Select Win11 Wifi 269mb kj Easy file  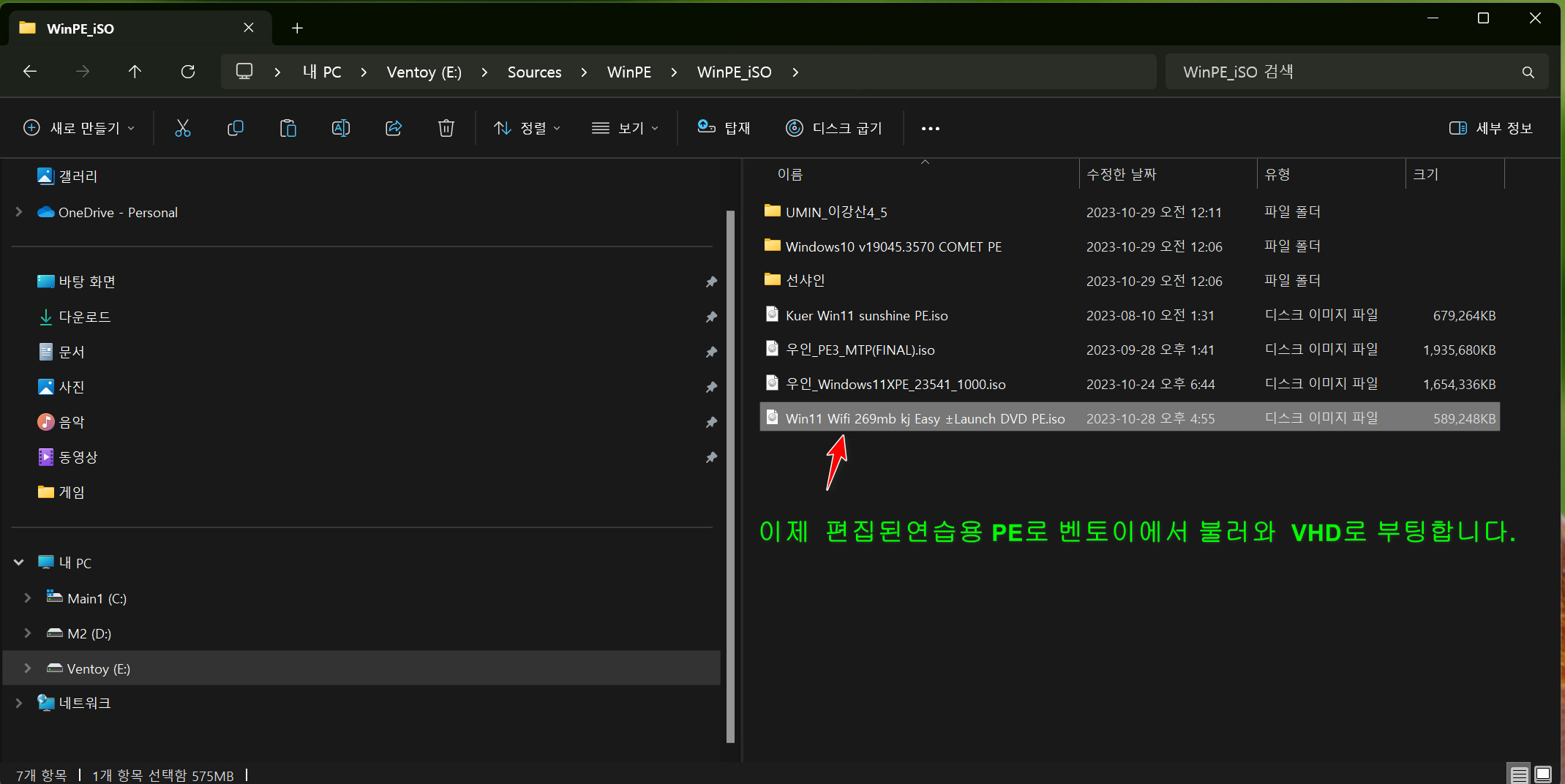tap(1130, 417)
